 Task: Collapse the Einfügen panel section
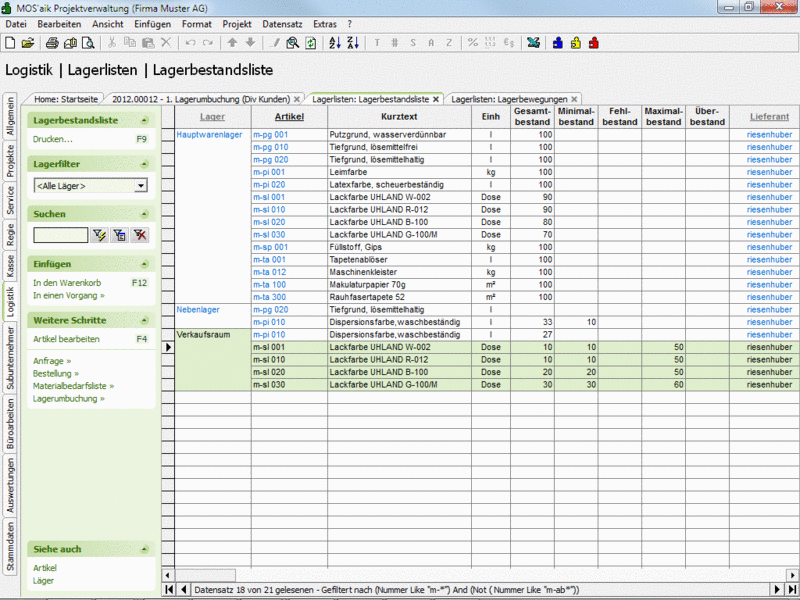144,264
